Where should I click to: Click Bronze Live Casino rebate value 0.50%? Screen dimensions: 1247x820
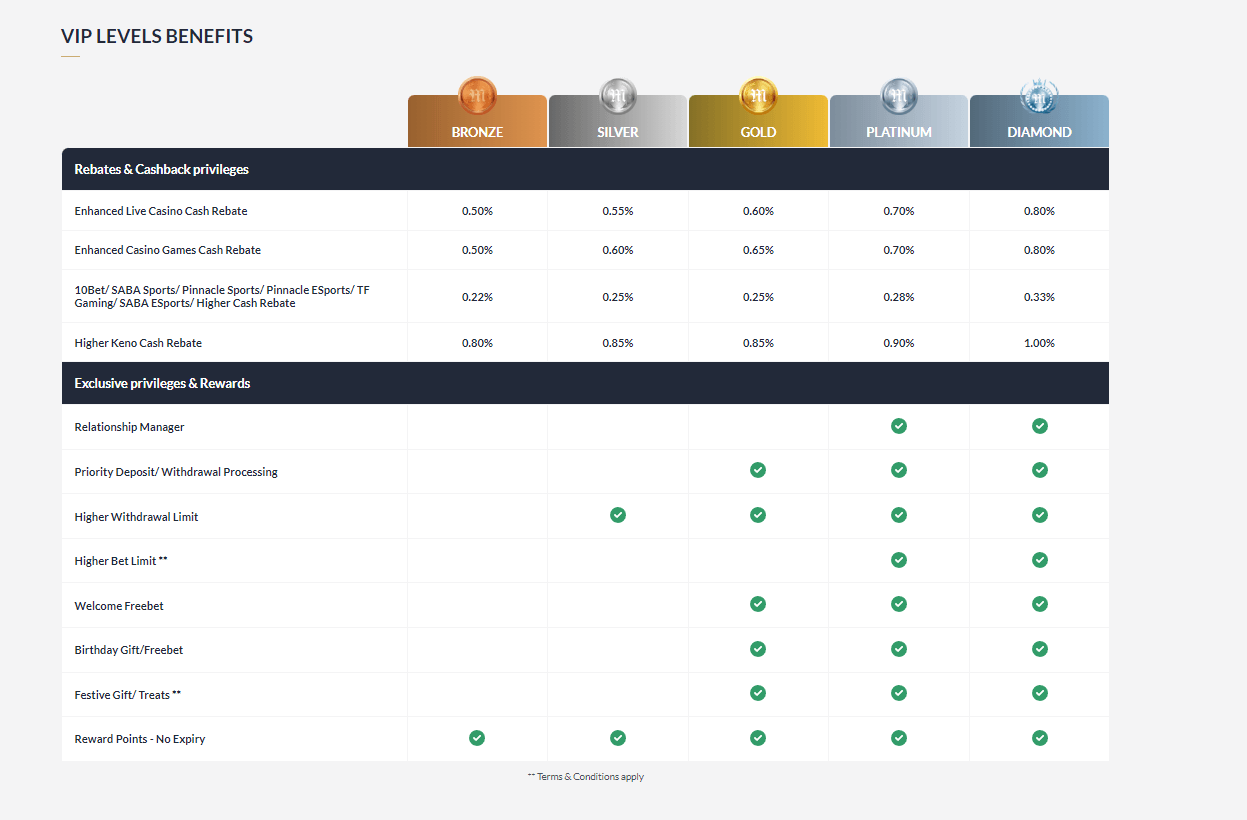(477, 211)
